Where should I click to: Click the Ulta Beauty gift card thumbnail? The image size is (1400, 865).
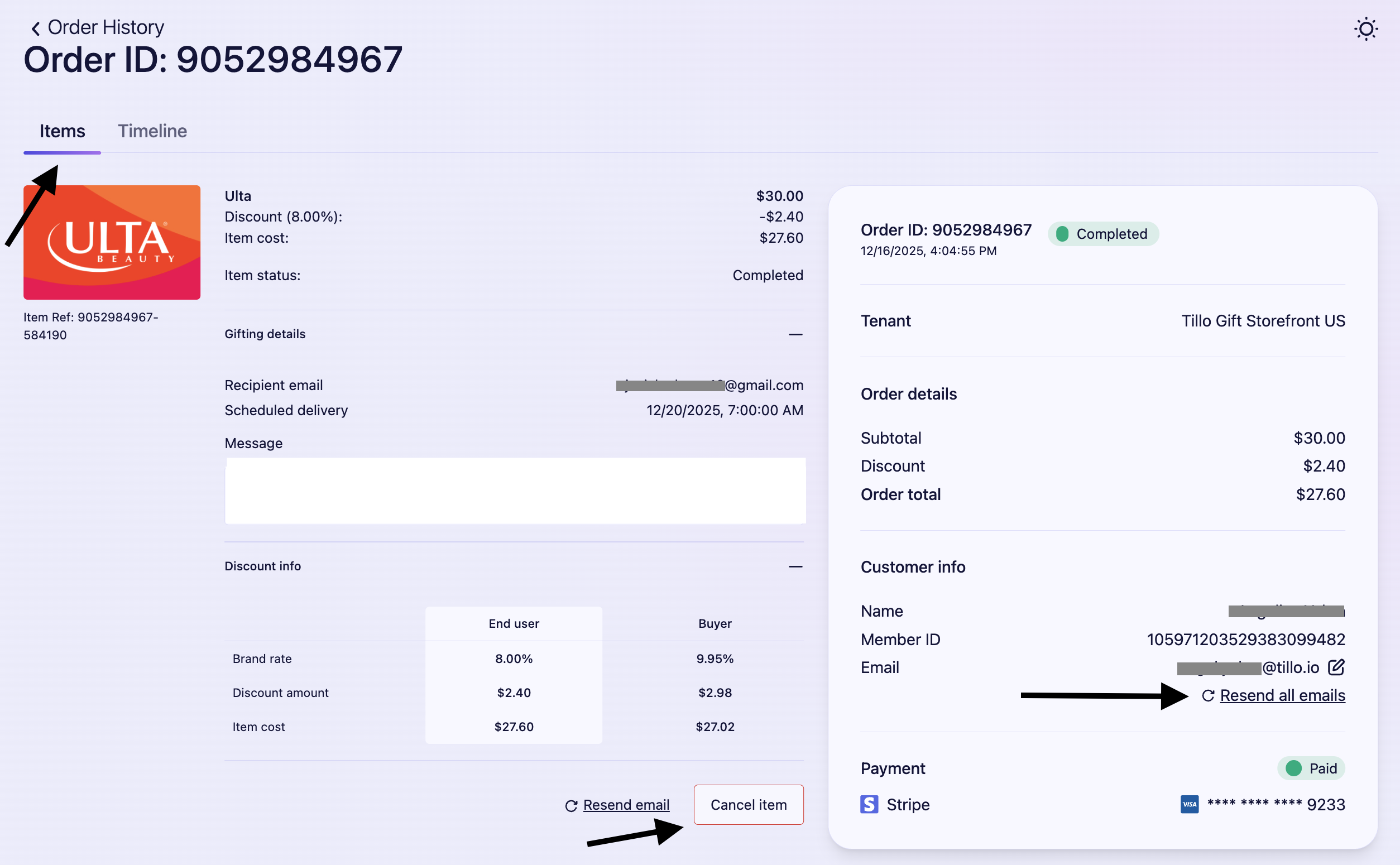(x=112, y=242)
